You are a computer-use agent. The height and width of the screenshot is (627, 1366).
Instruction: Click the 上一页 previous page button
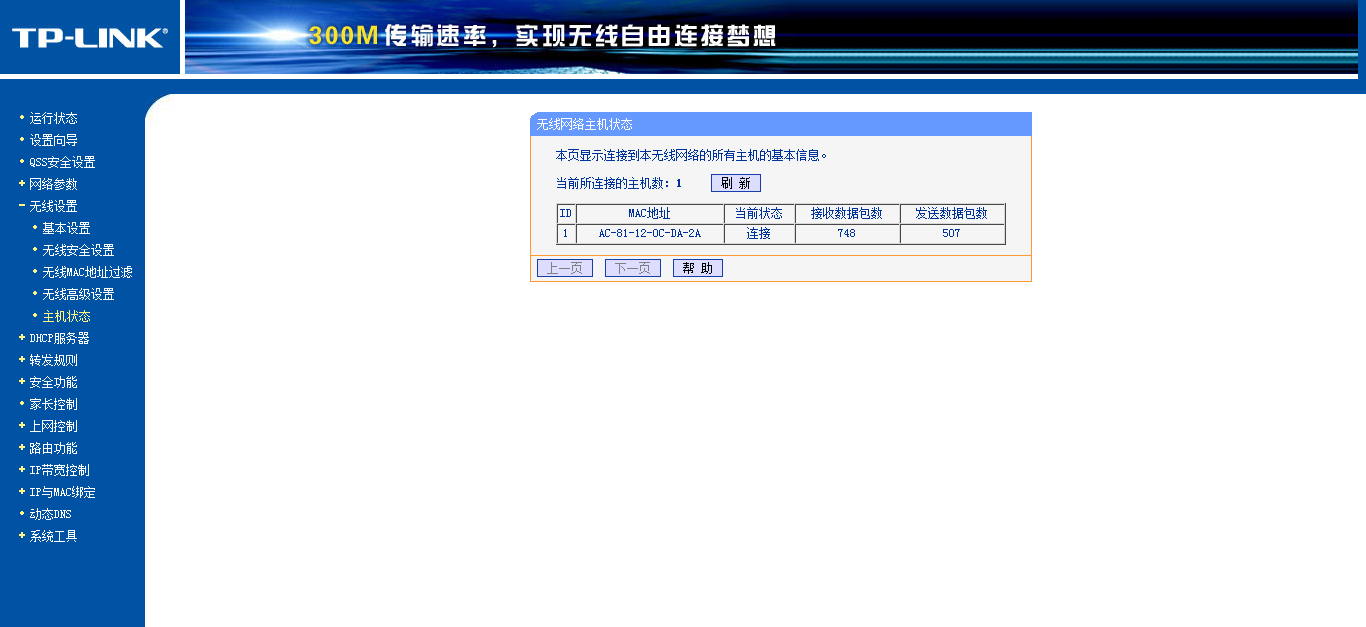point(565,268)
